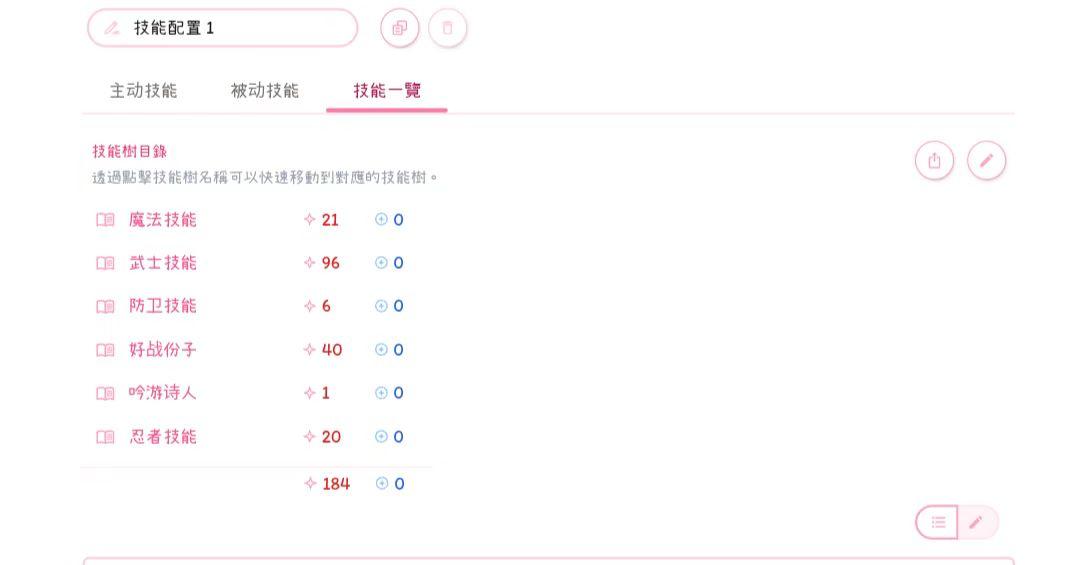
Task: Go to the 魔法技能 skill tree
Action: coord(163,220)
